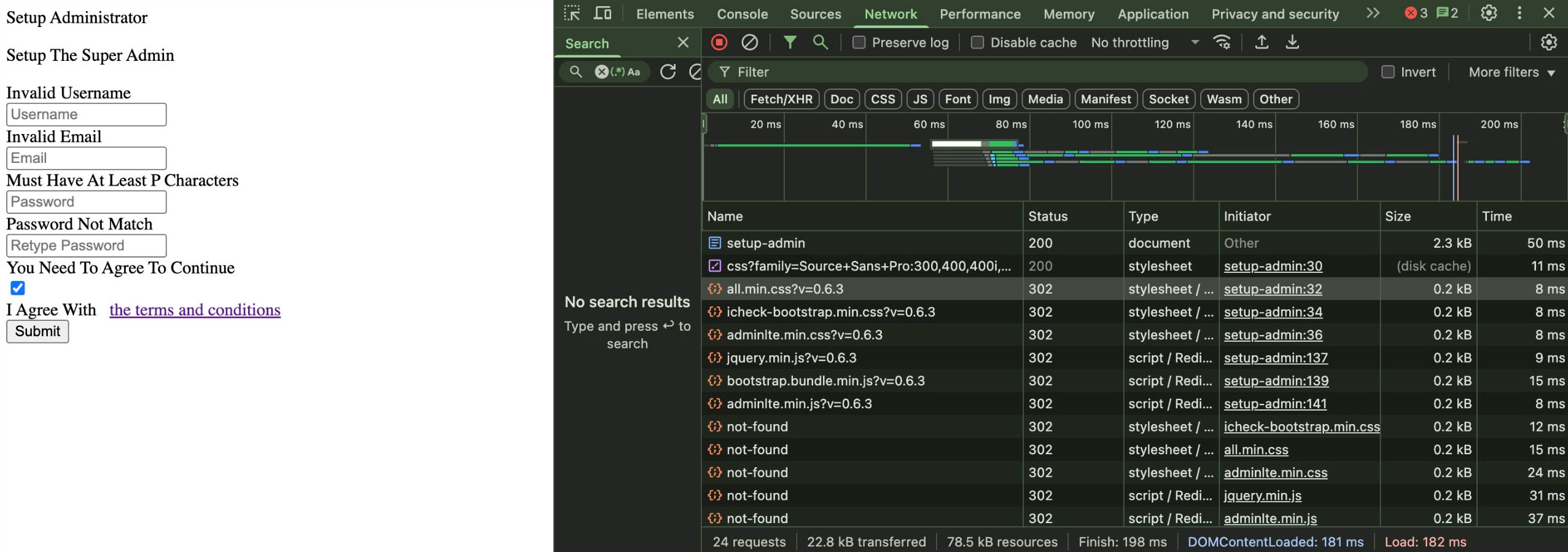Stop recording network log

click(719, 42)
